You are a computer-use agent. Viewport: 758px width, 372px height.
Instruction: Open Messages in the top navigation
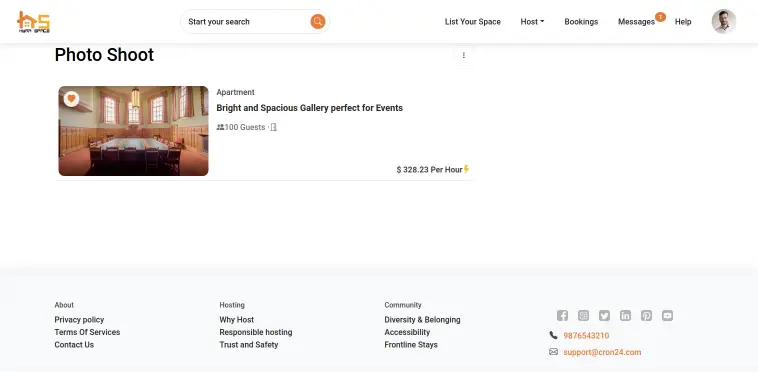coord(636,22)
